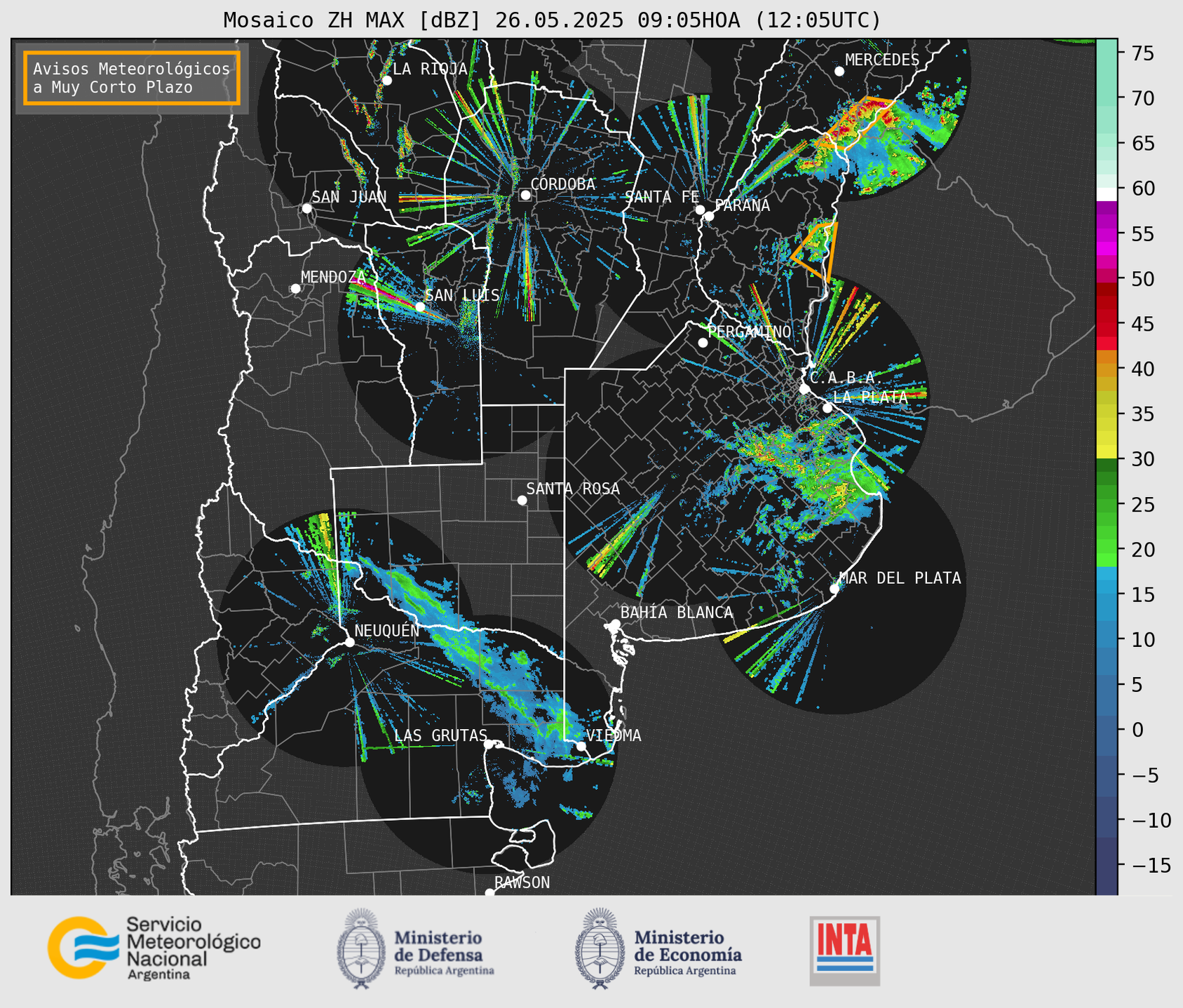Click the LAS GRUTAS city marker
1183x1008 pixels.
pos(489,744)
